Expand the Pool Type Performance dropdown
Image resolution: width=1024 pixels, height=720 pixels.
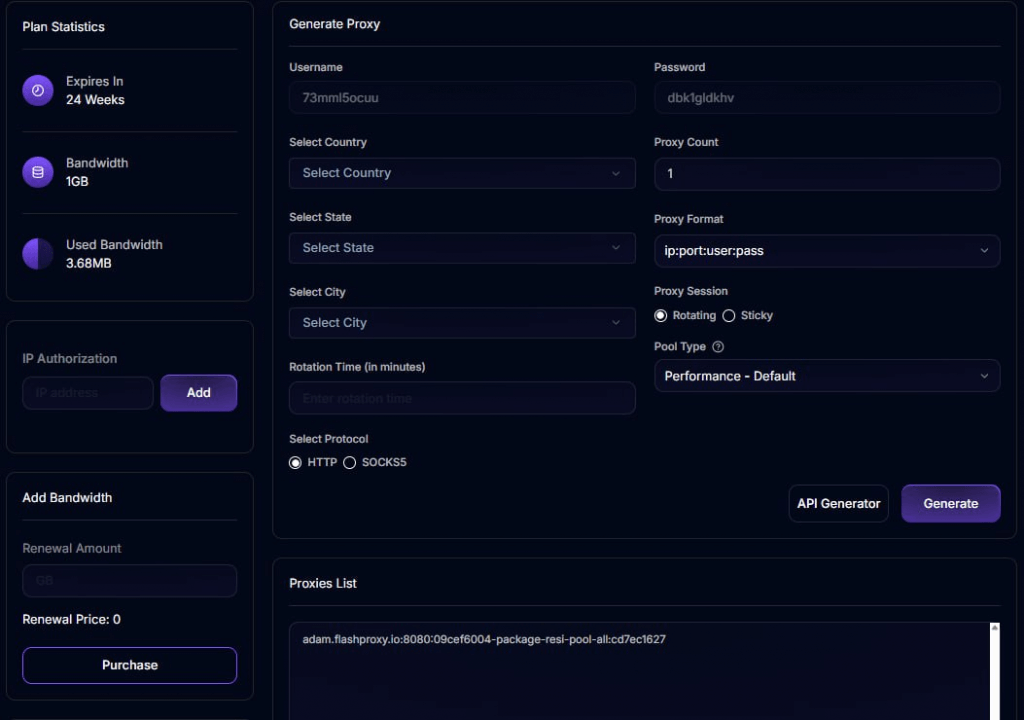click(x=826, y=376)
